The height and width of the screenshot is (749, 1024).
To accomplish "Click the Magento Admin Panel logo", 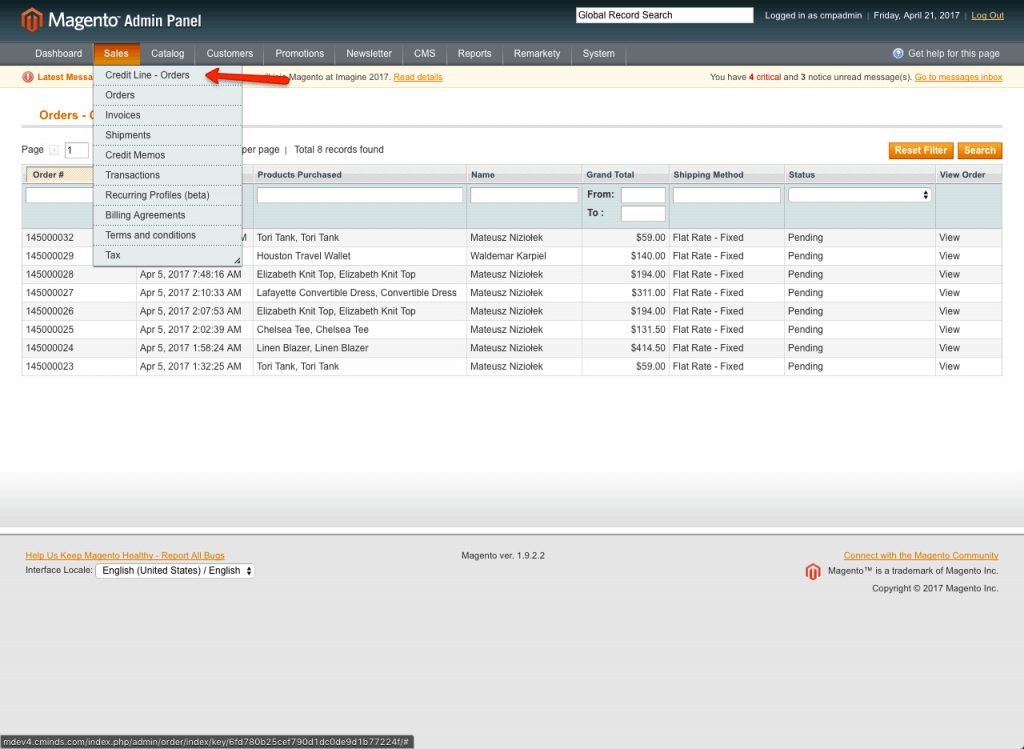I will click(112, 19).
